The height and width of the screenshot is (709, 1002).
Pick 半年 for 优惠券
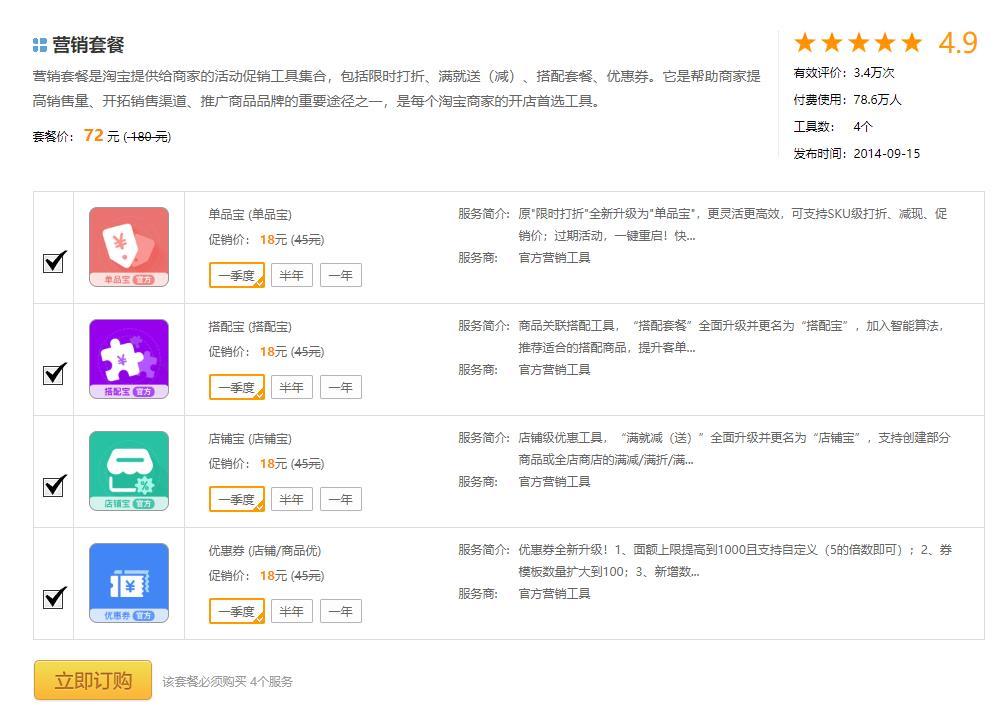pyautogui.click(x=291, y=611)
